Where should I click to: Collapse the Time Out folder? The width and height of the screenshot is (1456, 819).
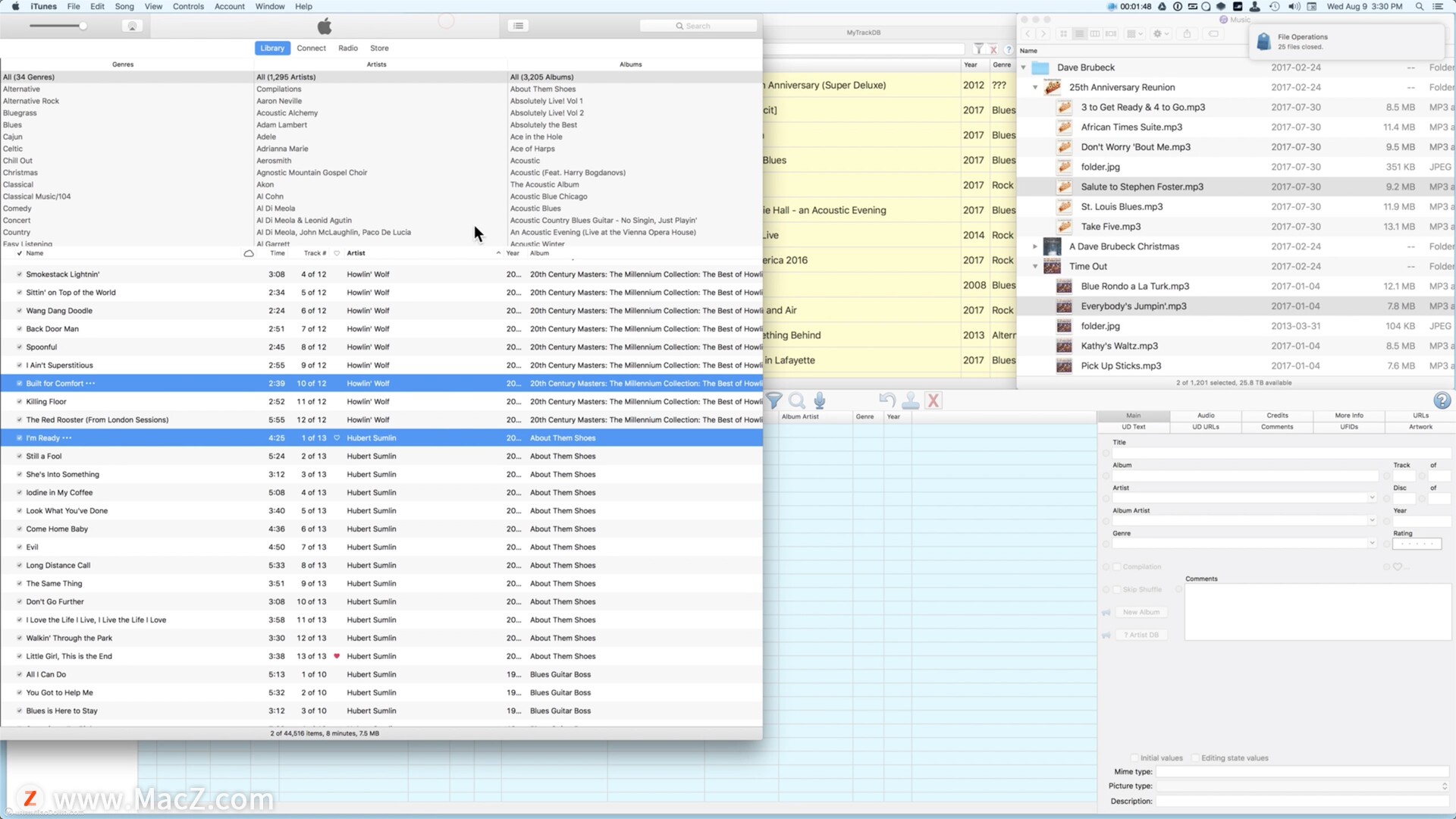click(1035, 266)
